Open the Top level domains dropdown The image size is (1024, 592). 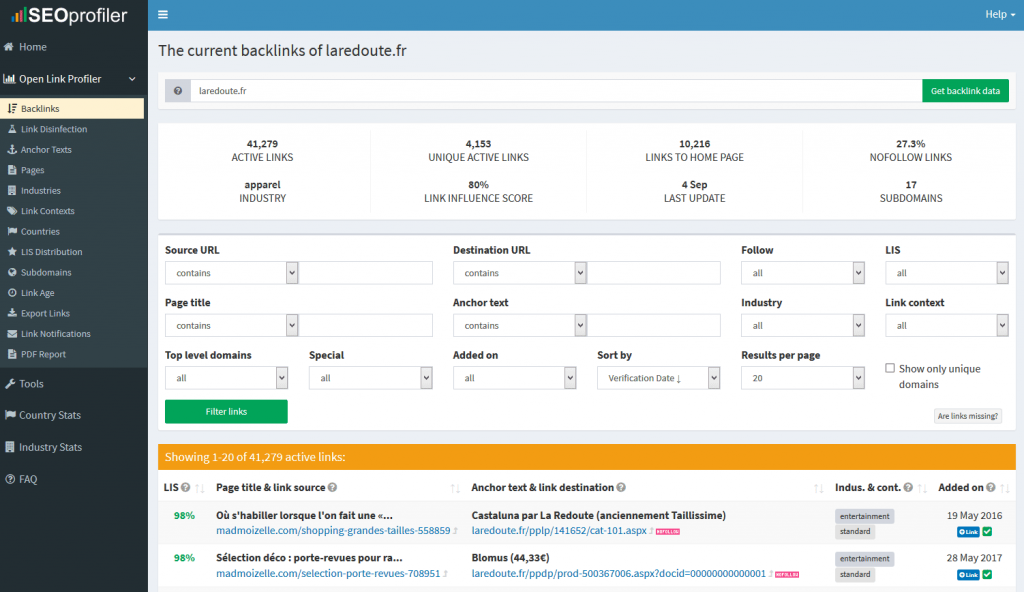coord(227,378)
